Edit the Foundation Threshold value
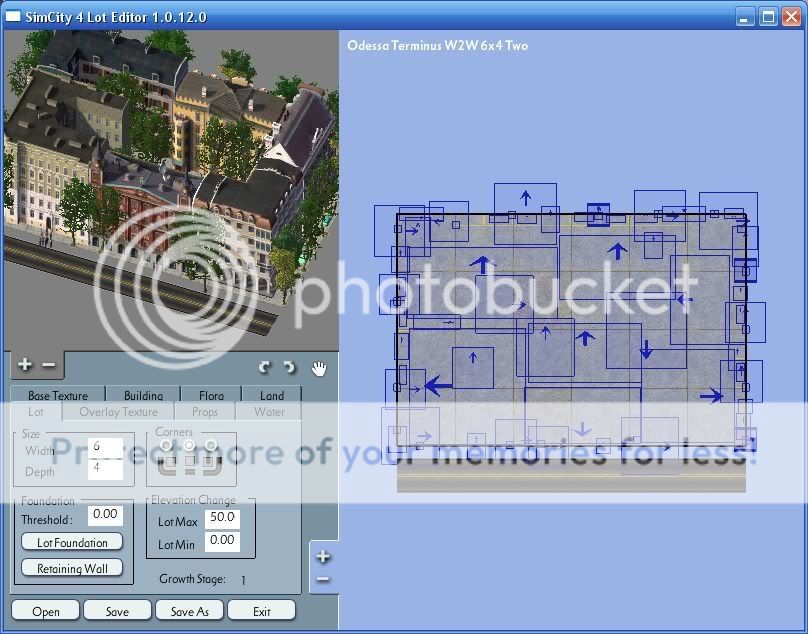Screen dimensions: 808x634 coord(105,515)
